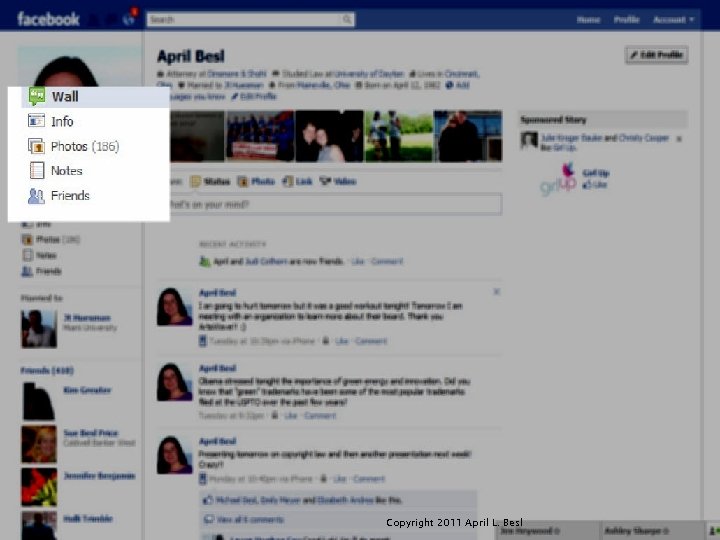720x540 pixels.
Task: Open the Friends (418) sidebar heading
Action: pyautogui.click(x=47, y=371)
